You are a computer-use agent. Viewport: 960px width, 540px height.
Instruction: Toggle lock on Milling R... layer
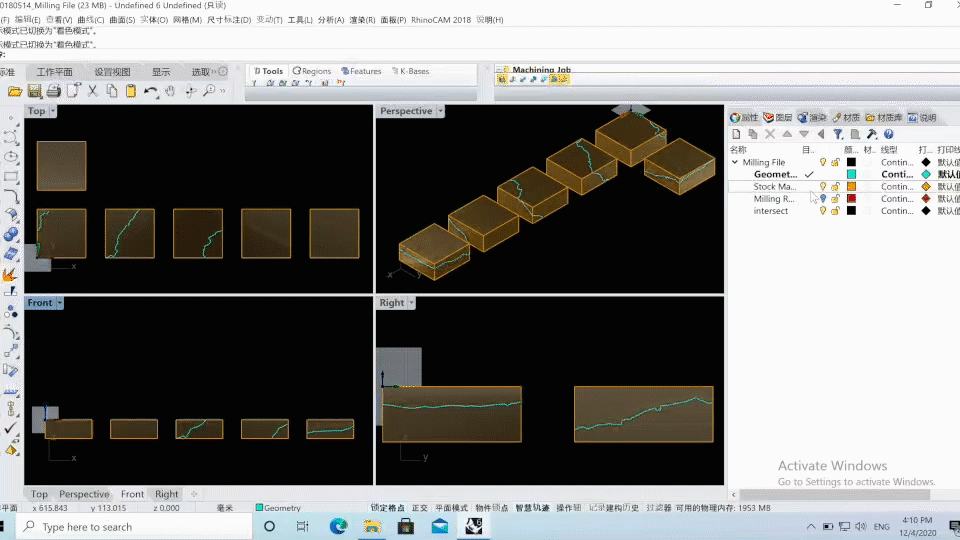click(x=835, y=198)
